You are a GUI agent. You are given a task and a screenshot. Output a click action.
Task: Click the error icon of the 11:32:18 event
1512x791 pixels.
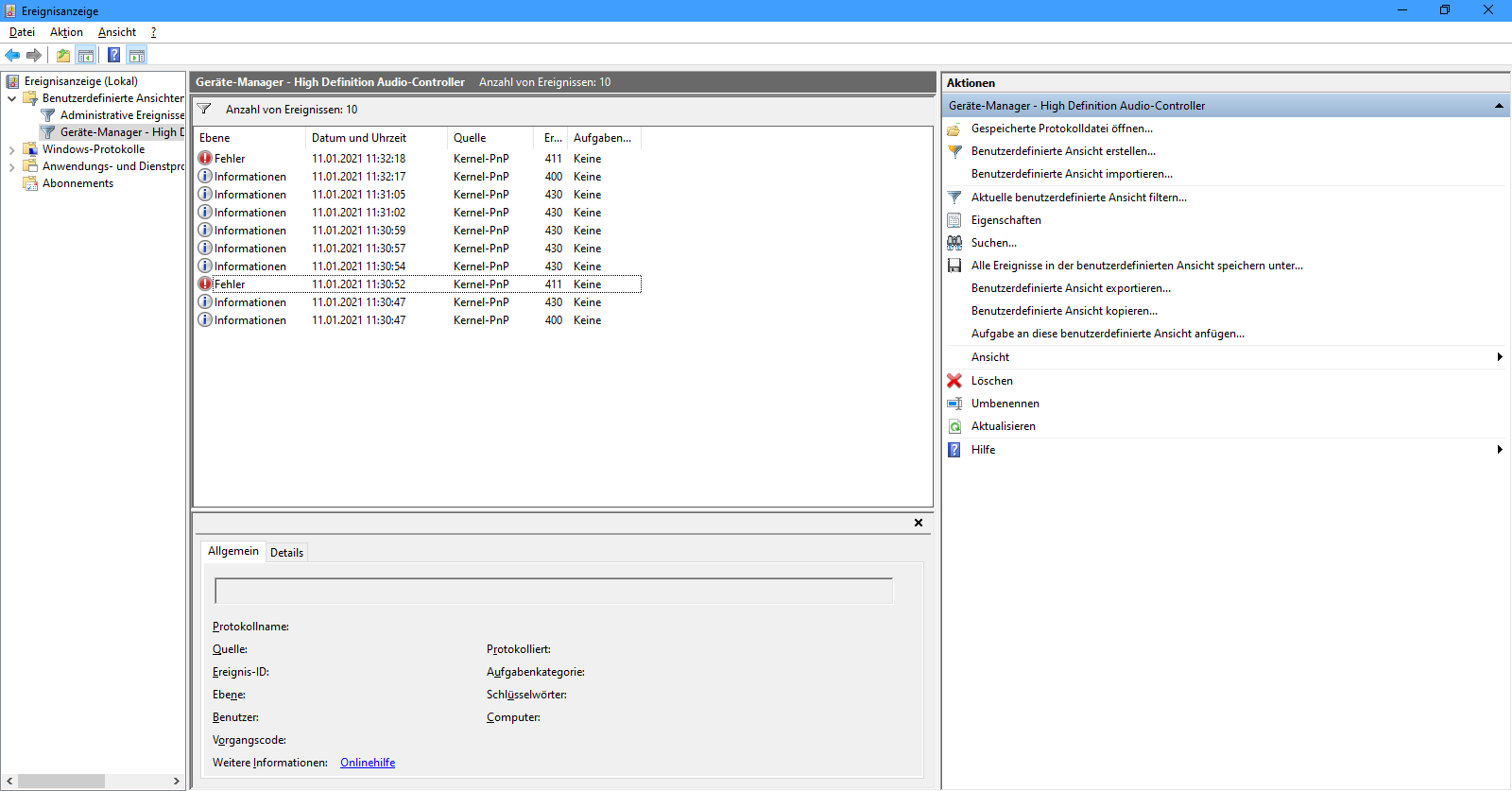coord(205,158)
